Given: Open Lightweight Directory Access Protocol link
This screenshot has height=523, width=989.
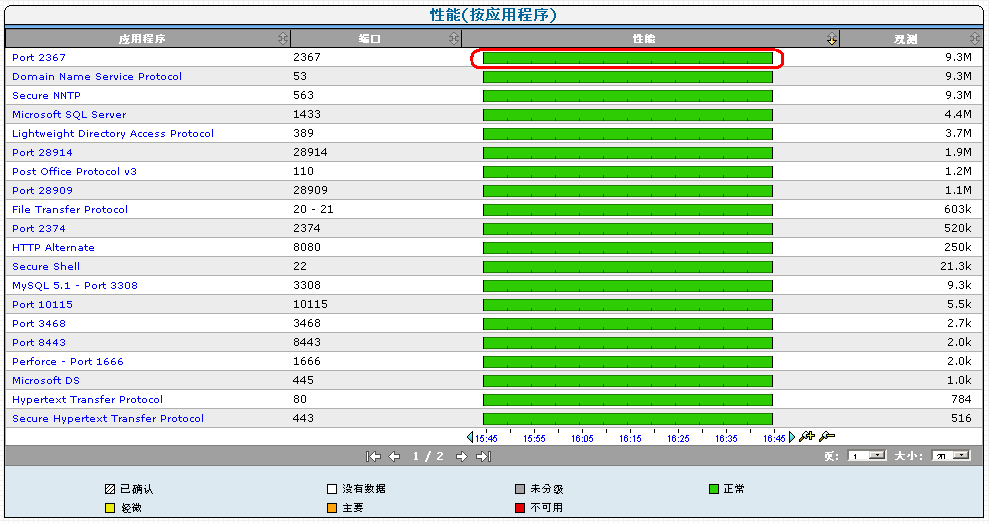Looking at the screenshot, I should tap(113, 133).
